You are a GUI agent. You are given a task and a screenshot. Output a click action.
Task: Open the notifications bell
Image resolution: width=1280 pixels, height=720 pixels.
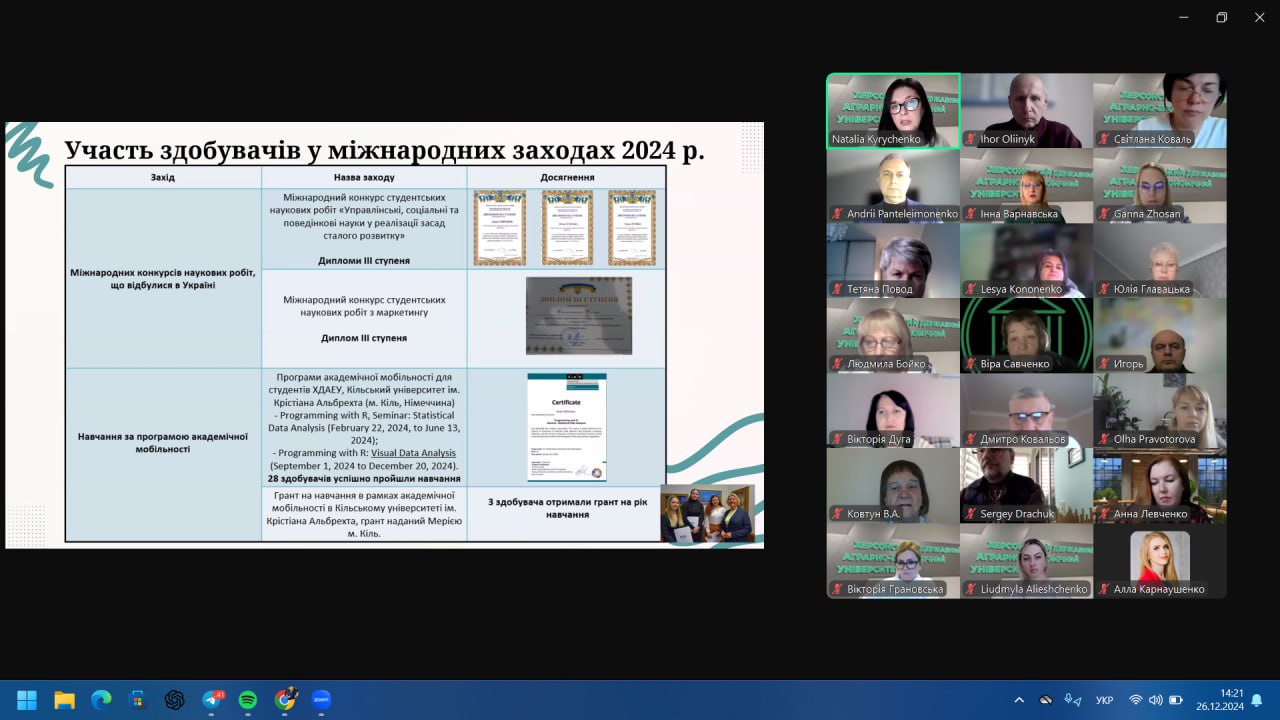click(x=1257, y=700)
